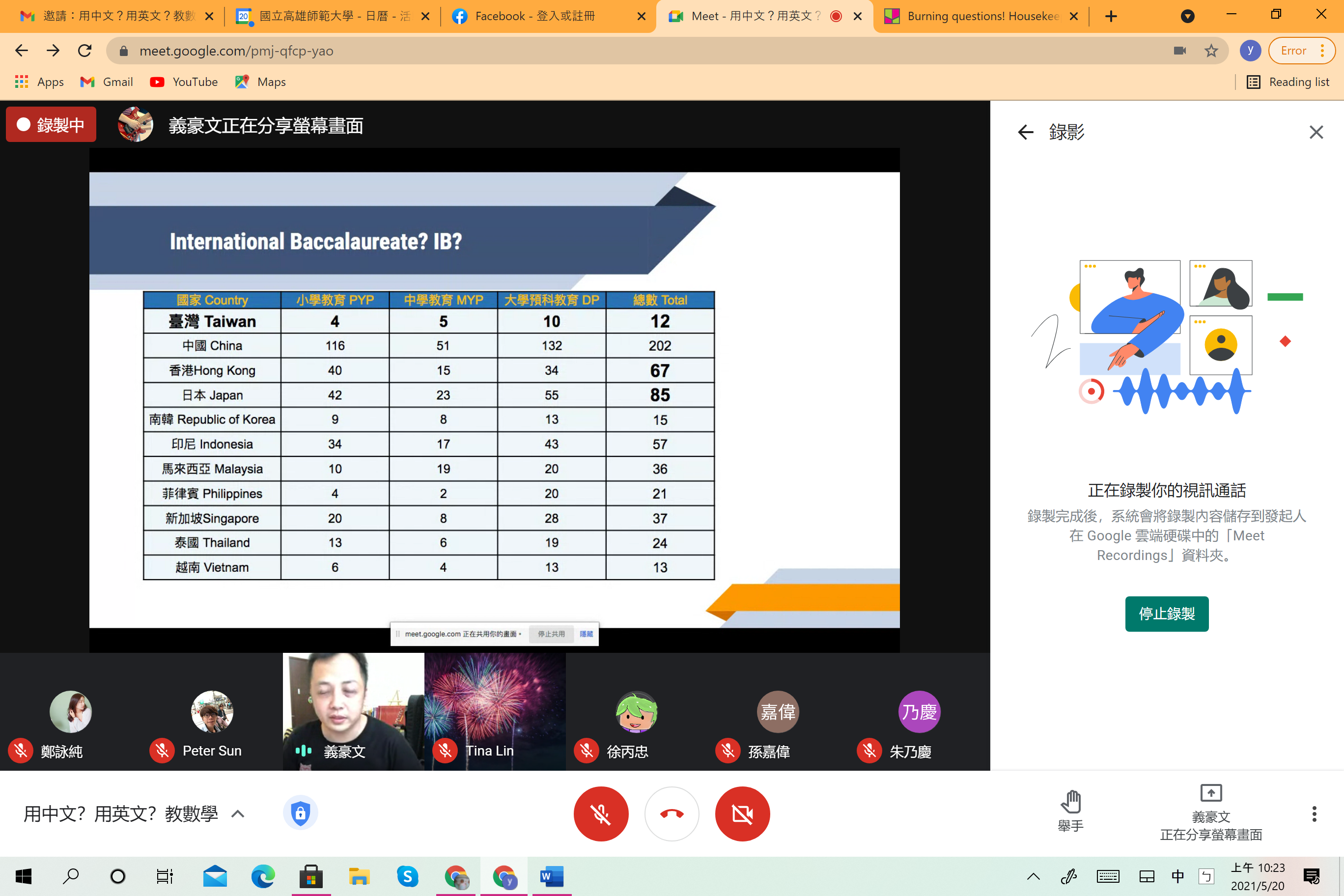The width and height of the screenshot is (1344, 896).
Task: Open the Chrome Error menu button
Action: 1301,51
